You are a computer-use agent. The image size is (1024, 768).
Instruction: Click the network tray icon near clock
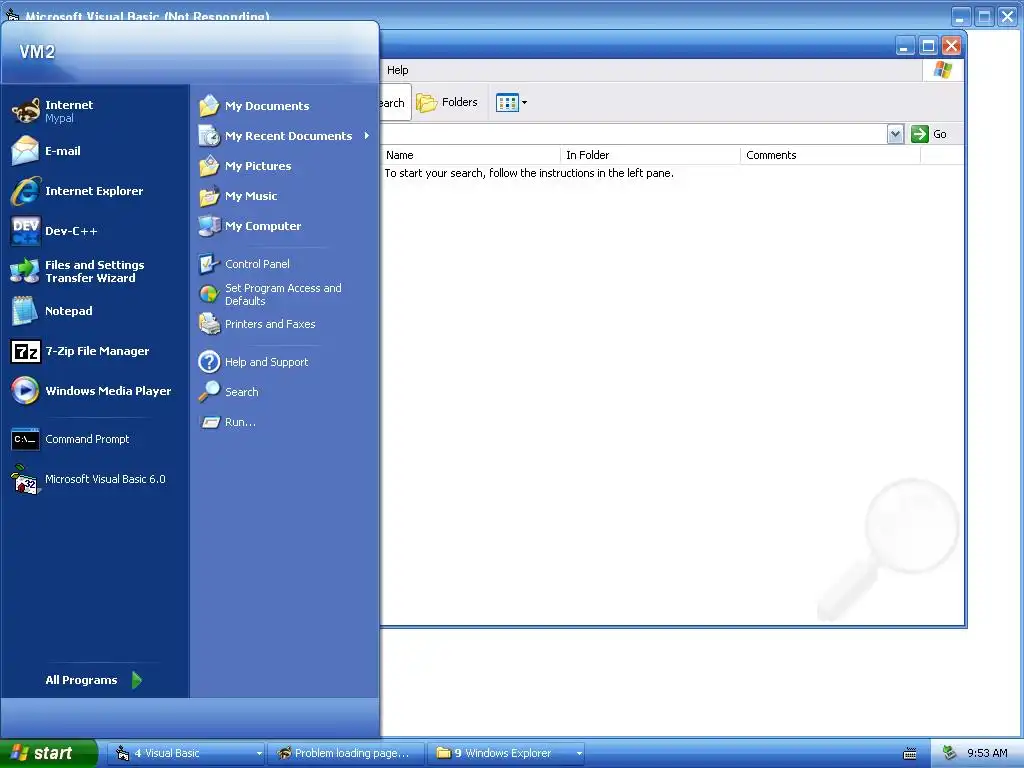949,753
